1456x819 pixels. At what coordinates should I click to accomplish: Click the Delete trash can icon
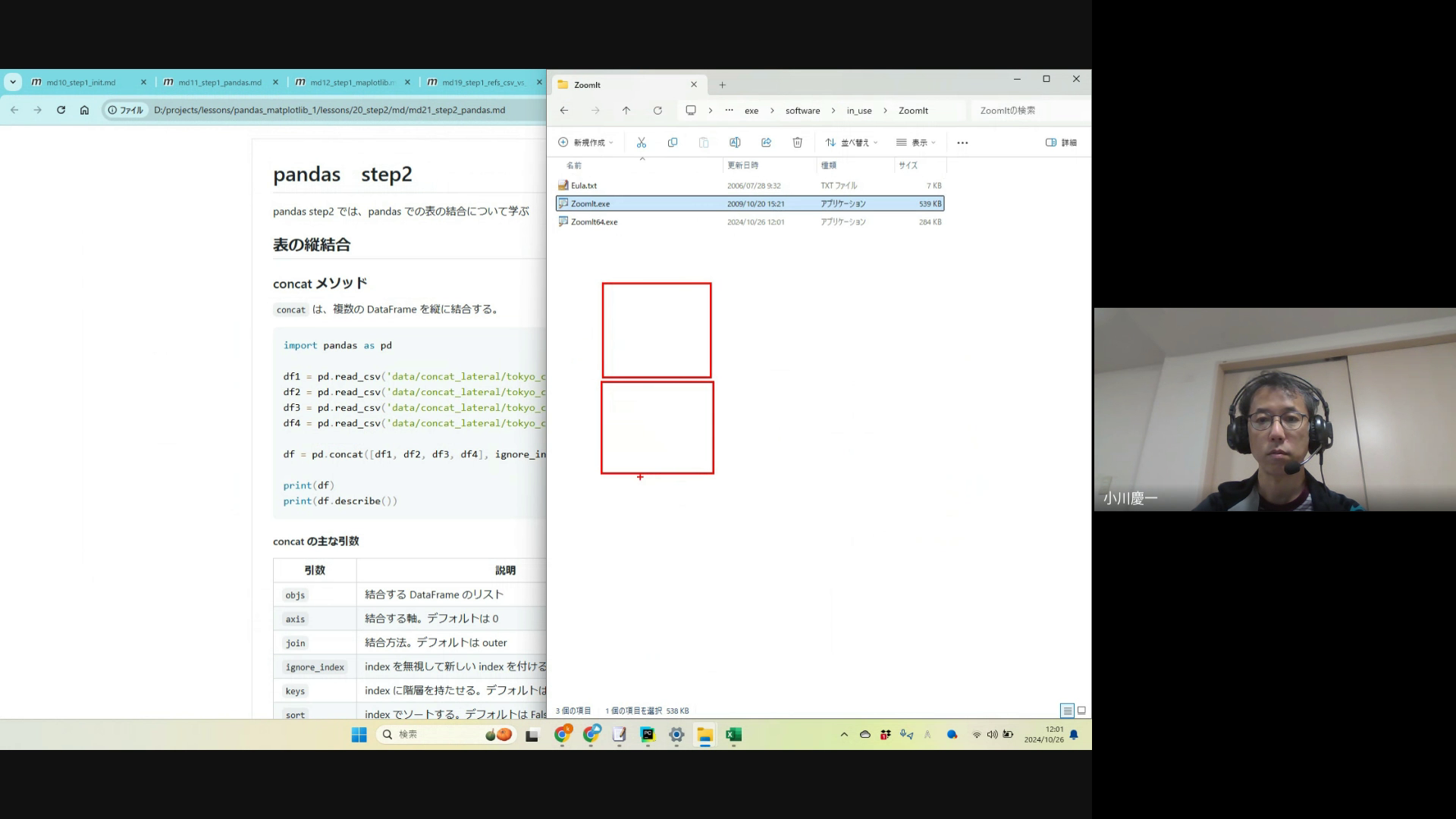(x=797, y=143)
